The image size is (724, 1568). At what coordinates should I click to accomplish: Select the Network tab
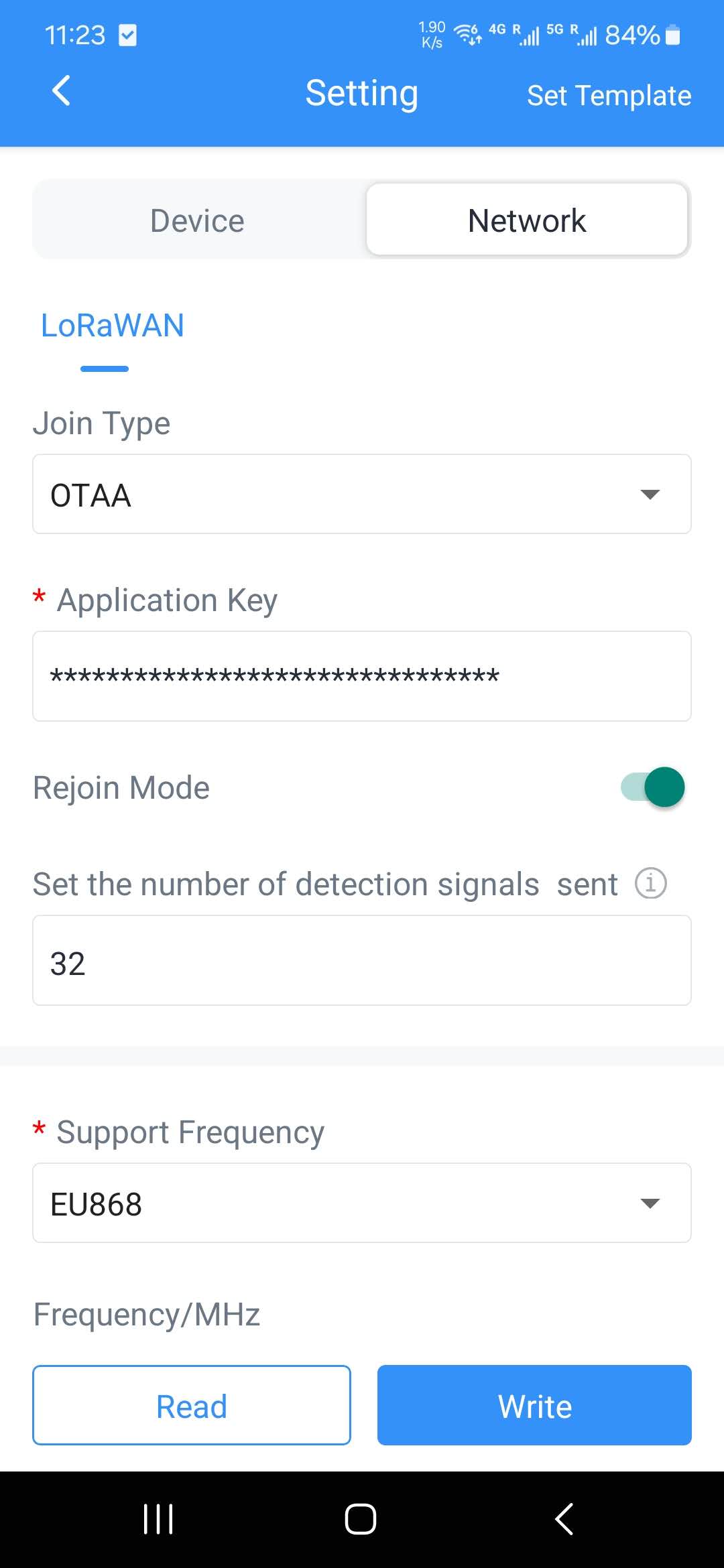(x=527, y=220)
